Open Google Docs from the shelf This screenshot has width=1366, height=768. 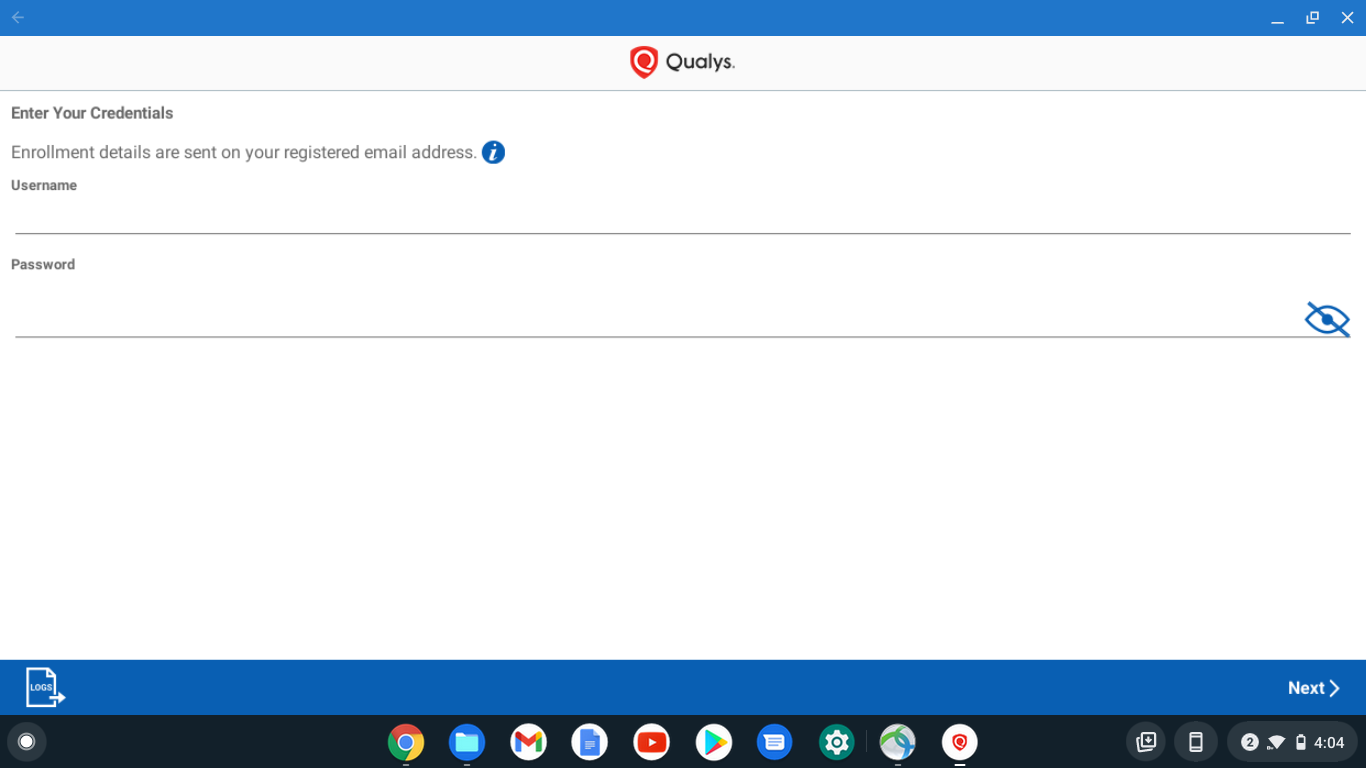pos(590,742)
